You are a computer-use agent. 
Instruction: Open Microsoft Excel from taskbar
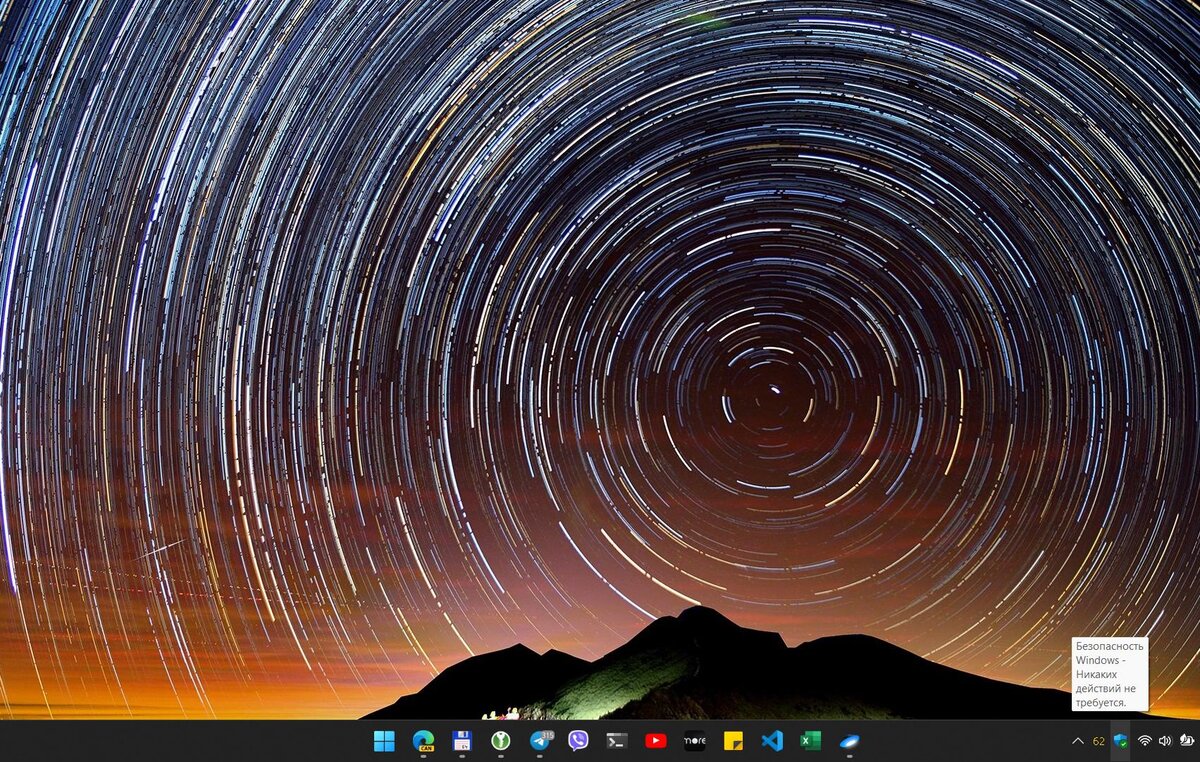[x=810, y=741]
